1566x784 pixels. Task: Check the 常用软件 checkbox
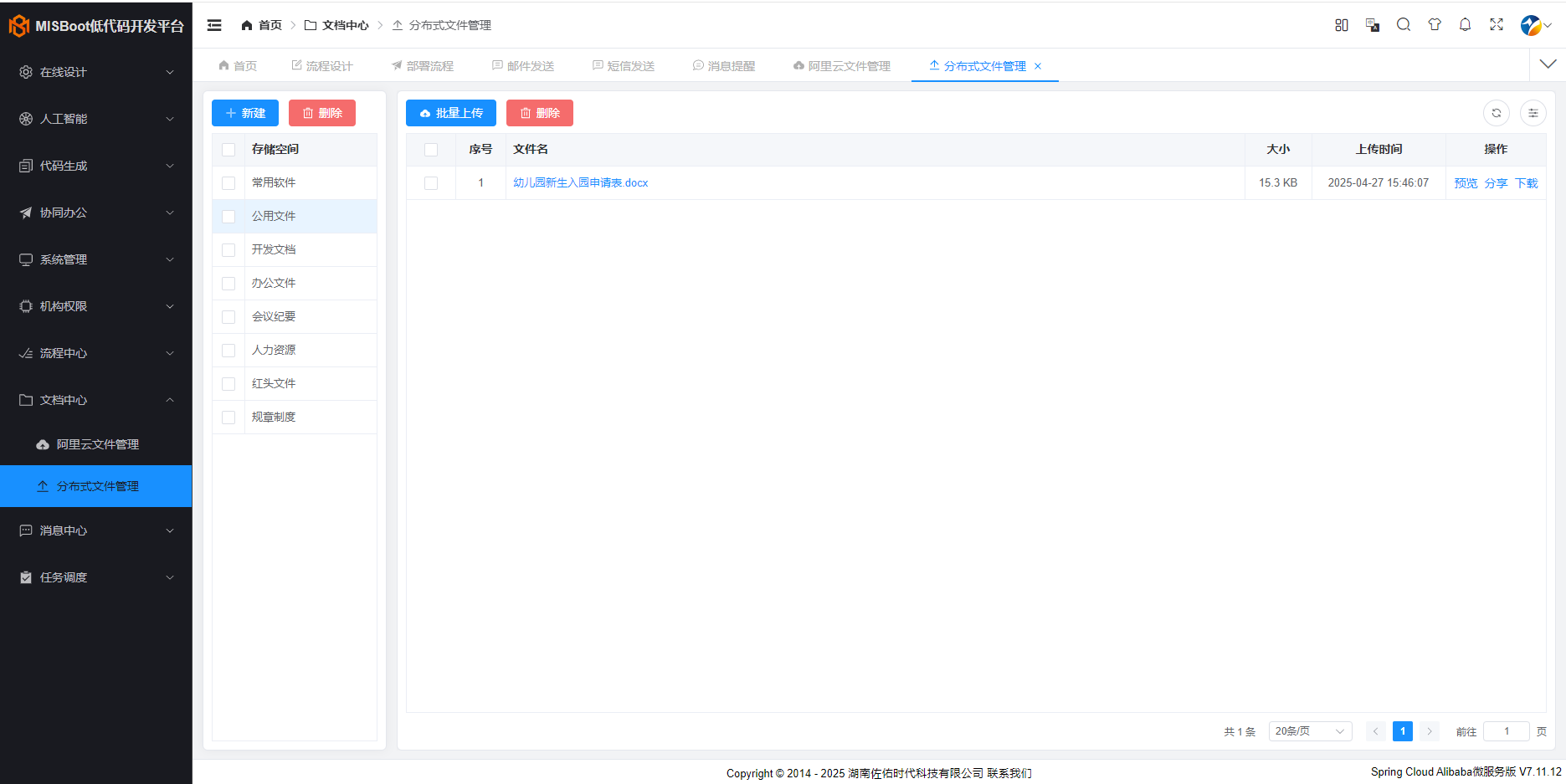click(x=228, y=183)
